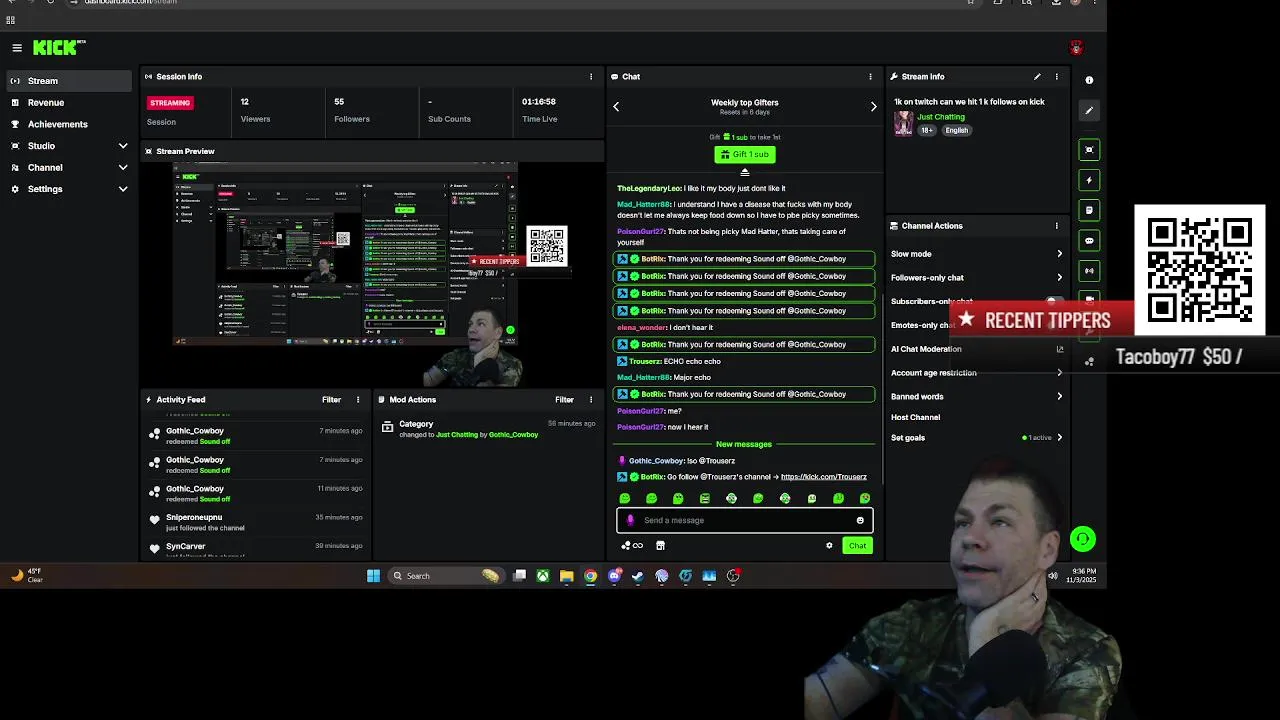1280x720 pixels.
Task: Open AI Chat Moderation external link
Action: [1060, 349]
